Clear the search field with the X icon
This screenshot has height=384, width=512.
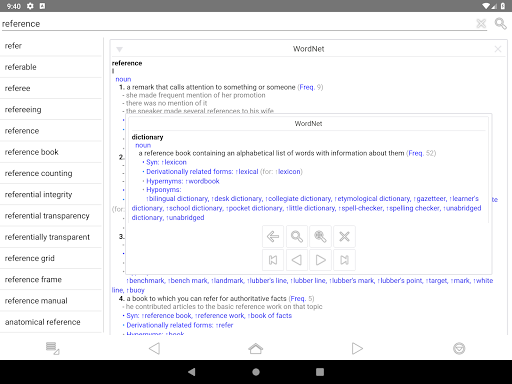[481, 24]
